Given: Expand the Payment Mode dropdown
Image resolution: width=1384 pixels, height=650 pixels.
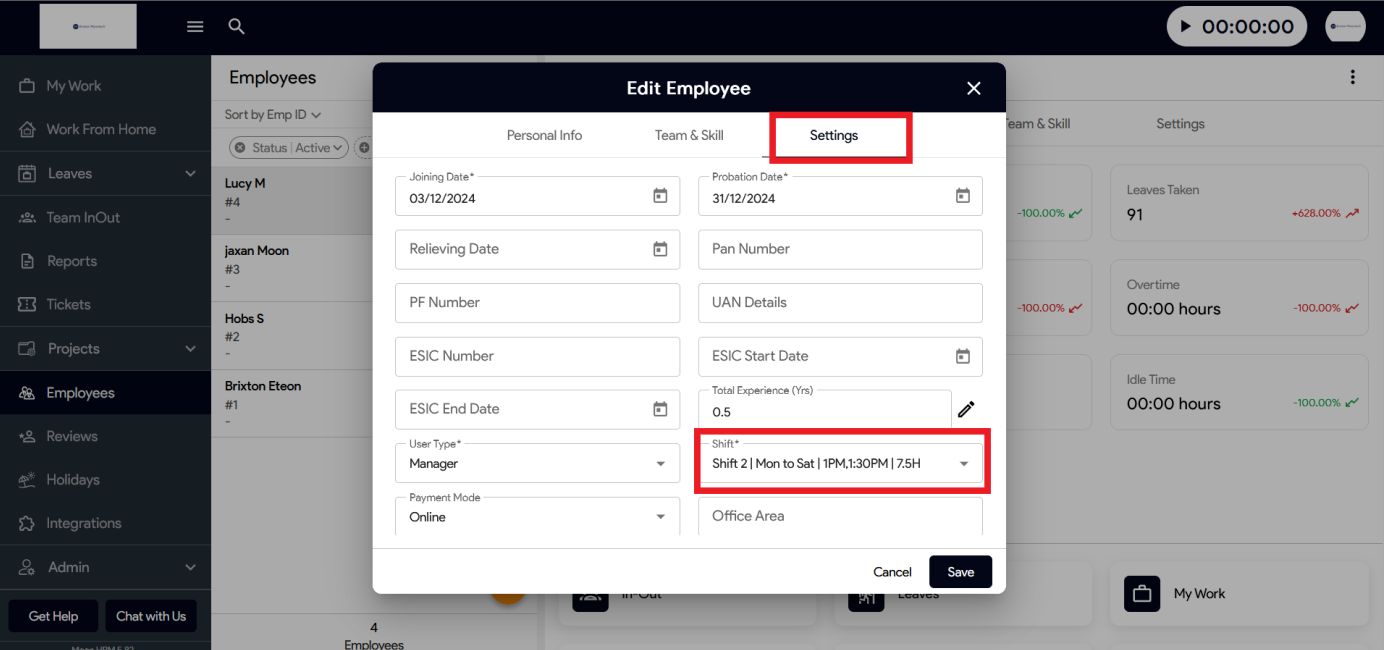Looking at the screenshot, I should [660, 517].
